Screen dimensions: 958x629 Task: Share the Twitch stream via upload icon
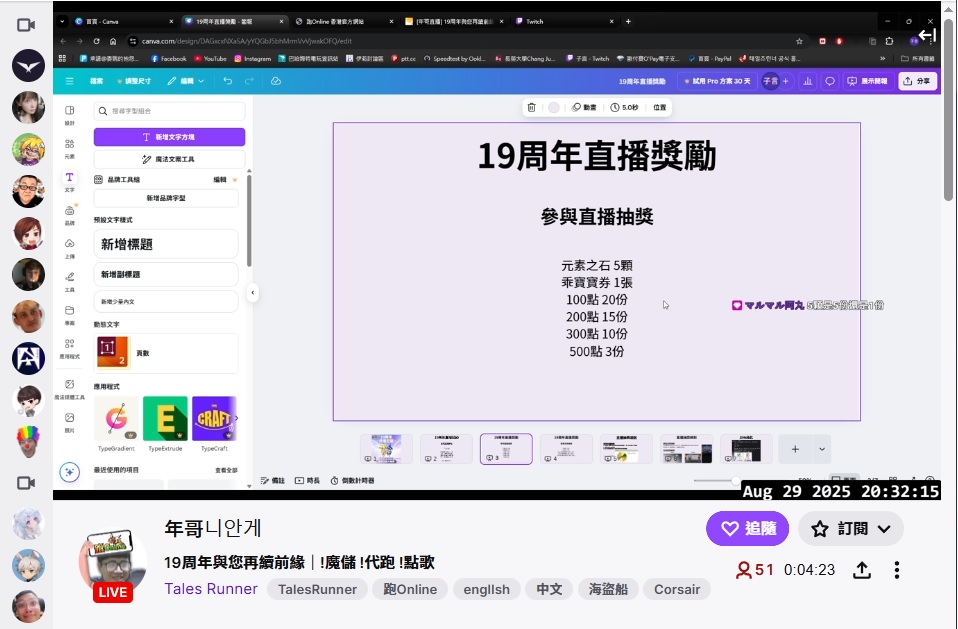click(861, 570)
